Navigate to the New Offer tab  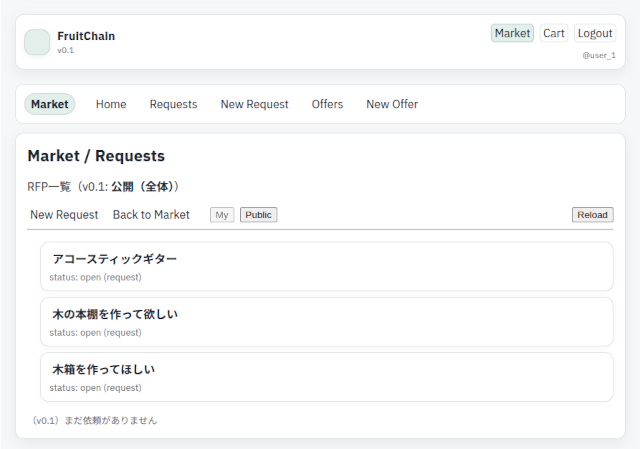point(392,104)
